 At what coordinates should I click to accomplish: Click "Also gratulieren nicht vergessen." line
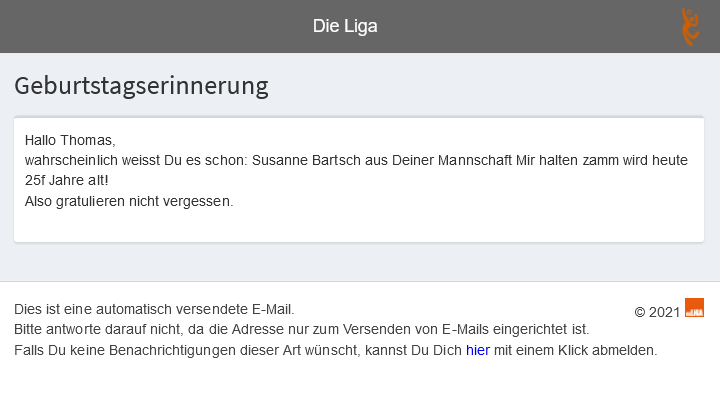(129, 201)
